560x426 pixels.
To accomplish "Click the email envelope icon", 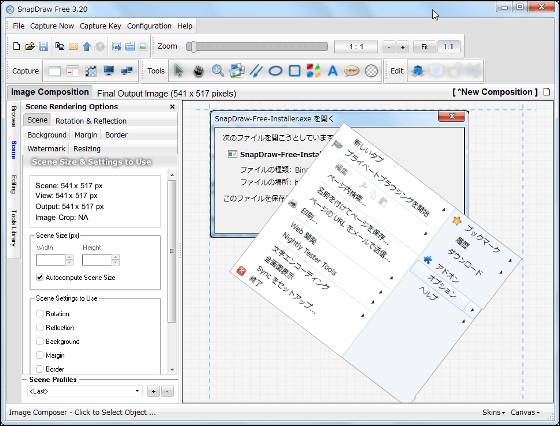I will click(x=73, y=46).
